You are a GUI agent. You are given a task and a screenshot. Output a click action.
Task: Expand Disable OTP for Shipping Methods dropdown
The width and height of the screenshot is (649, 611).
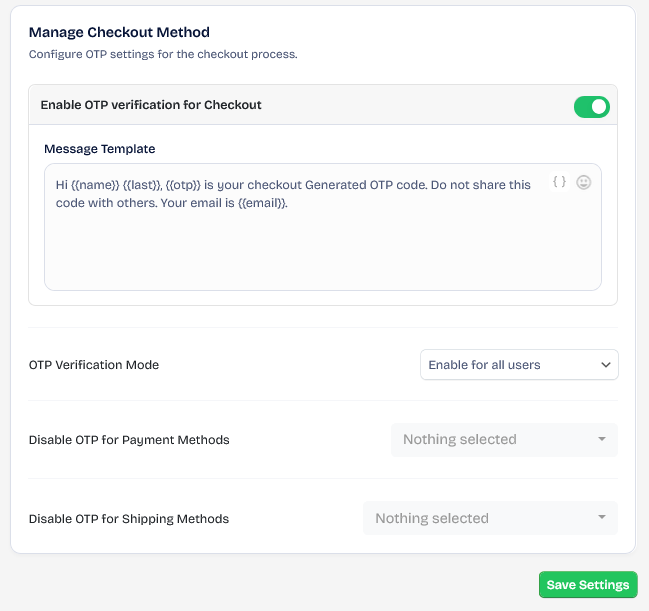point(490,518)
